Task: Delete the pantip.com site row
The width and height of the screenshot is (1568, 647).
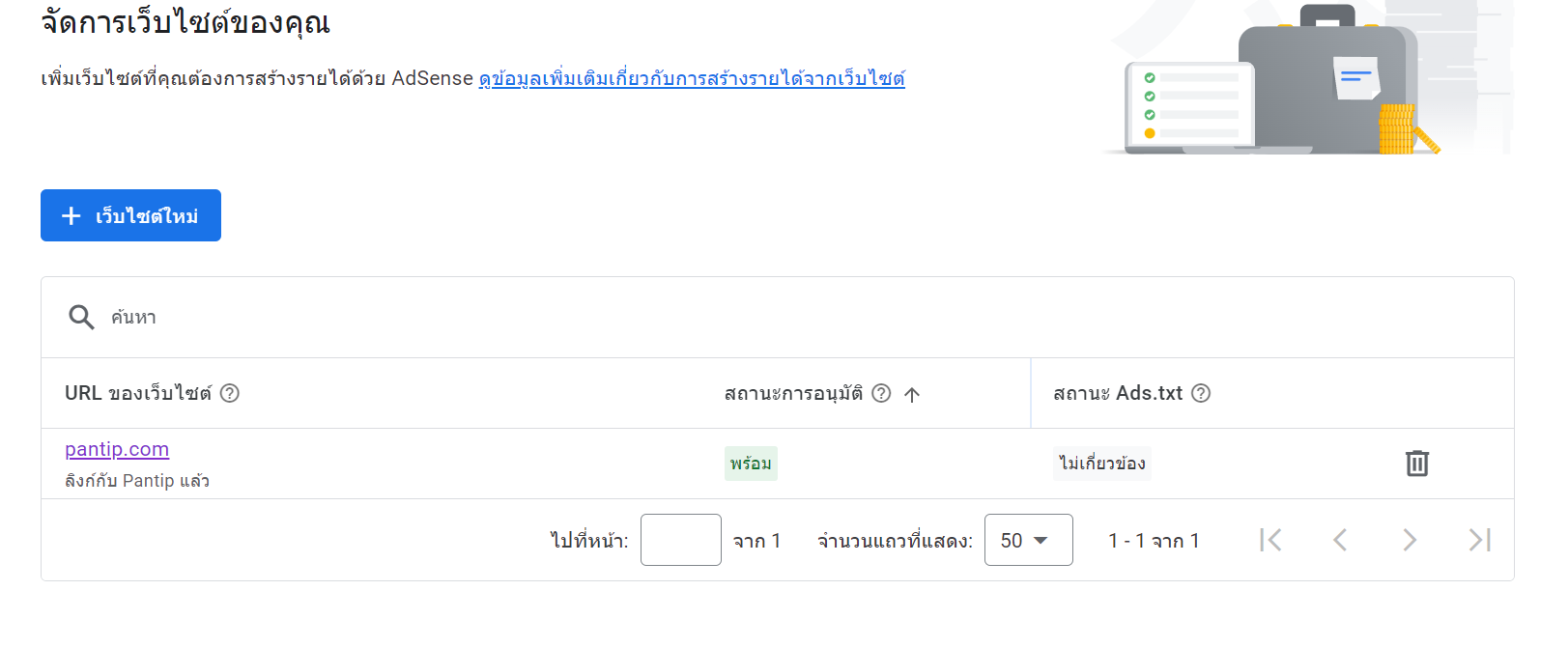Action: pos(1416,464)
